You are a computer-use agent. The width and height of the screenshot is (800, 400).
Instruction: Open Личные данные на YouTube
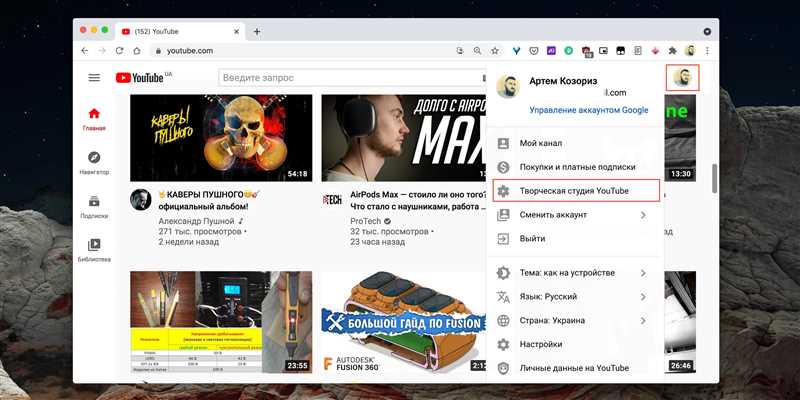pyautogui.click(x=575, y=368)
